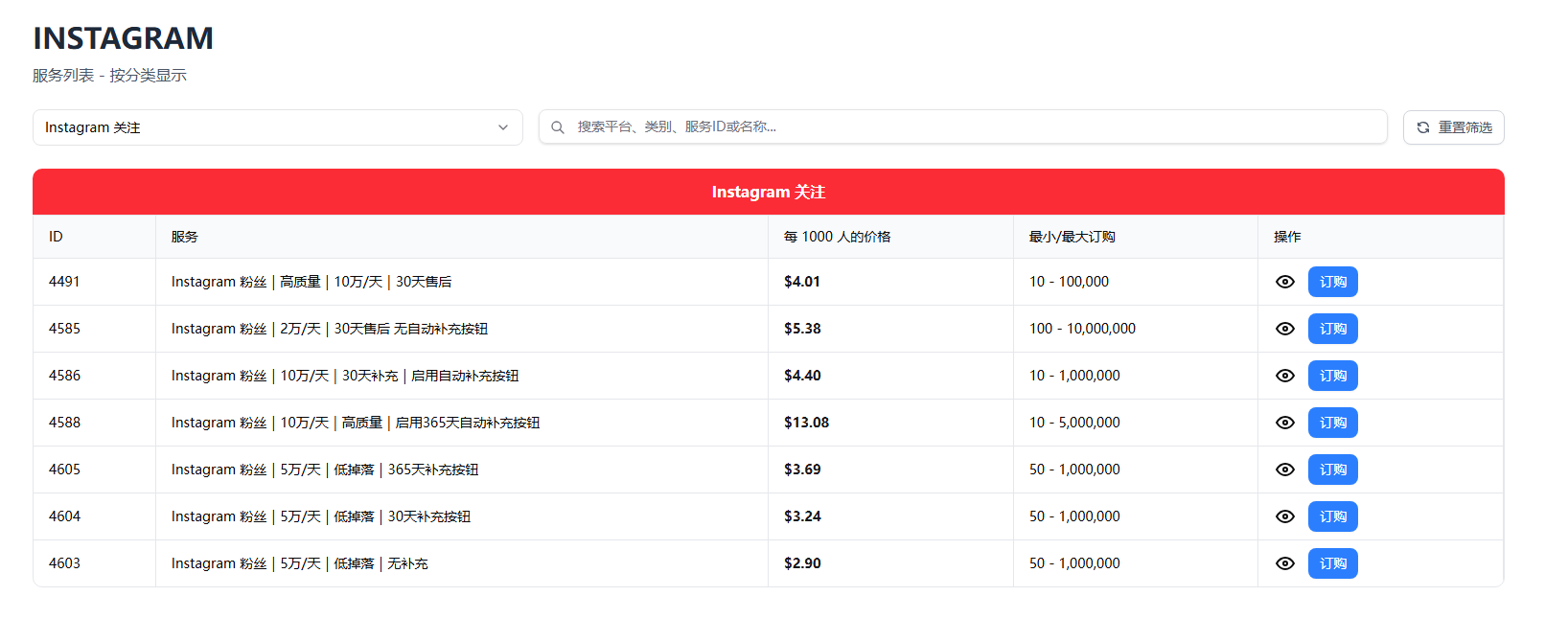Click the chevron arrow of category selector
The width and height of the screenshot is (1568, 619).
click(503, 127)
